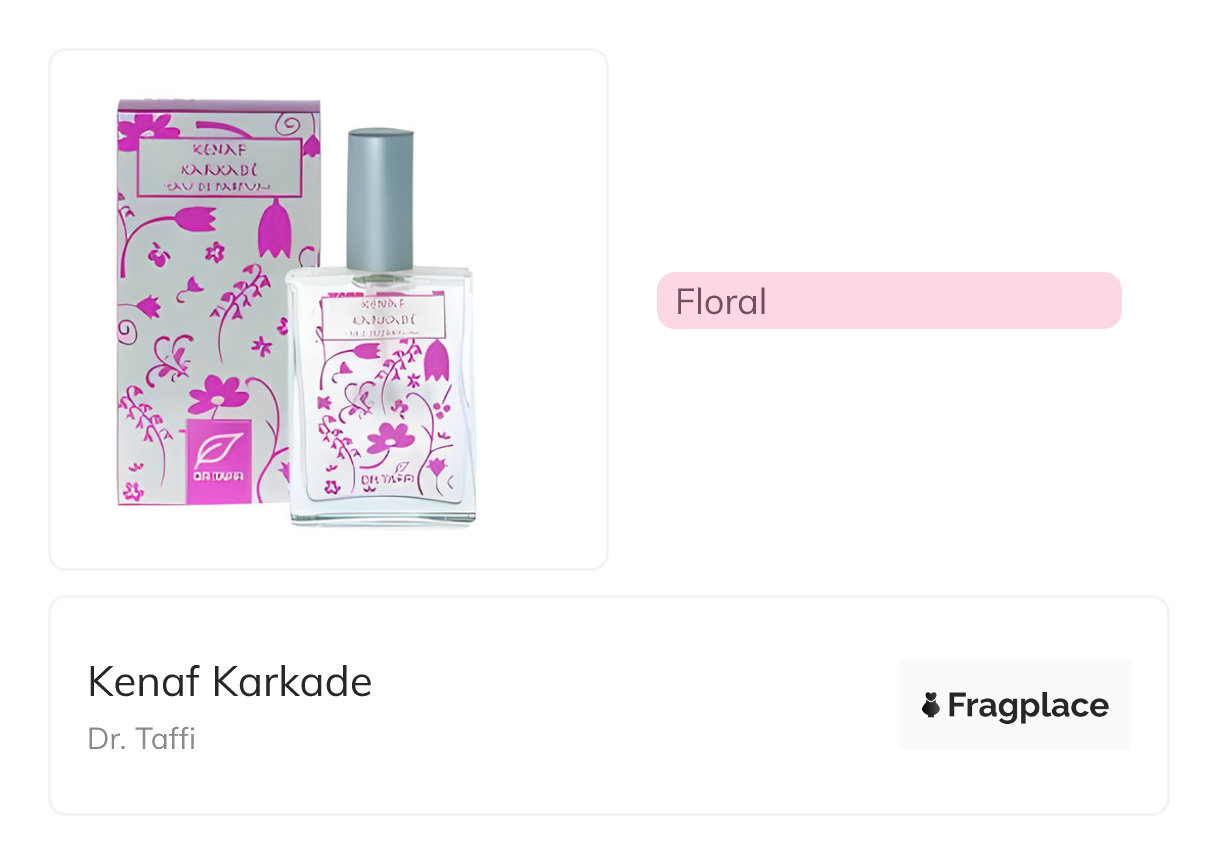This screenshot has height=864, width=1218.
Task: Open the Dr. Taffi brand link
Action: click(141, 739)
